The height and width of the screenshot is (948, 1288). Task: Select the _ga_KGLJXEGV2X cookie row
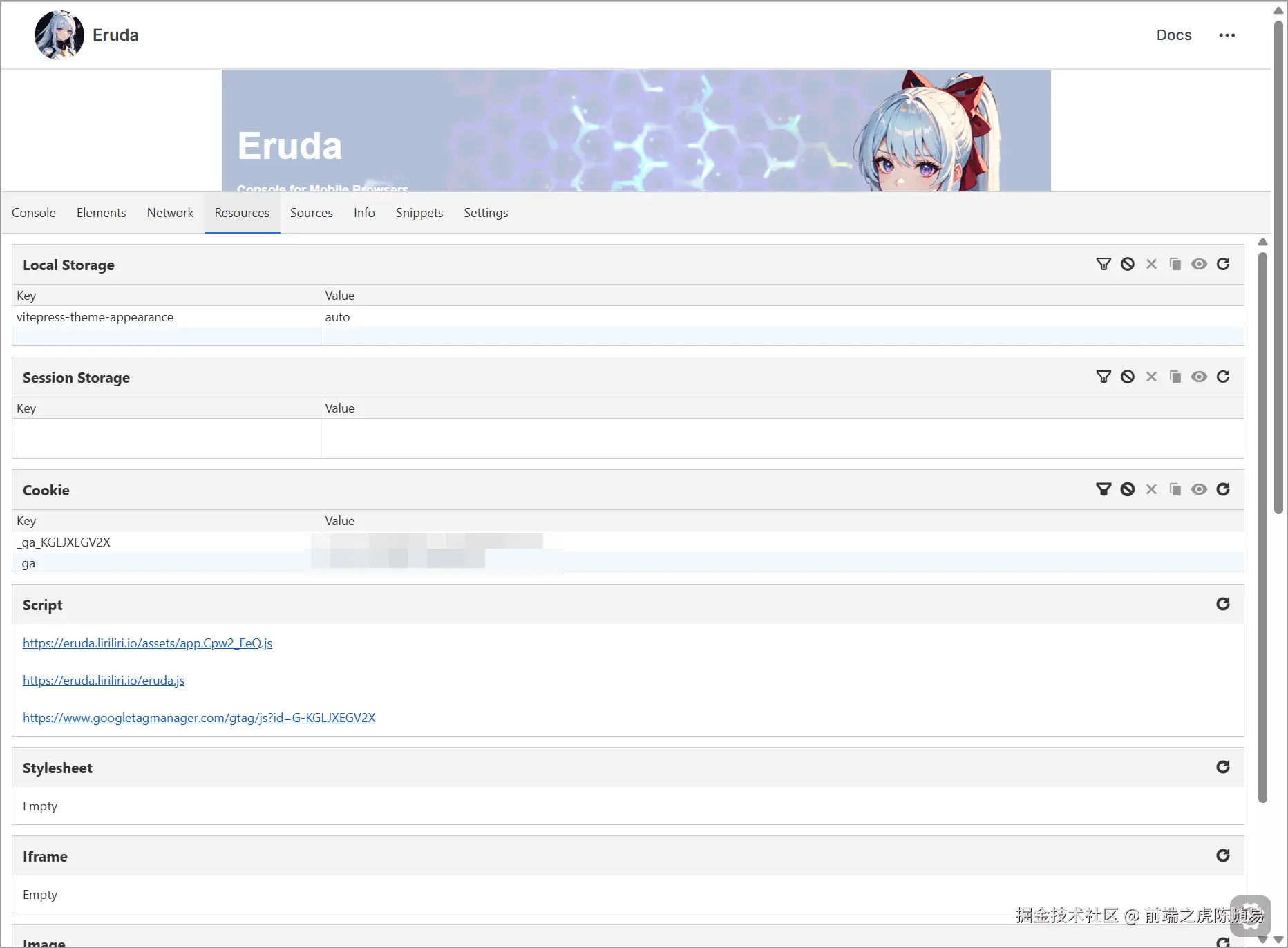627,542
